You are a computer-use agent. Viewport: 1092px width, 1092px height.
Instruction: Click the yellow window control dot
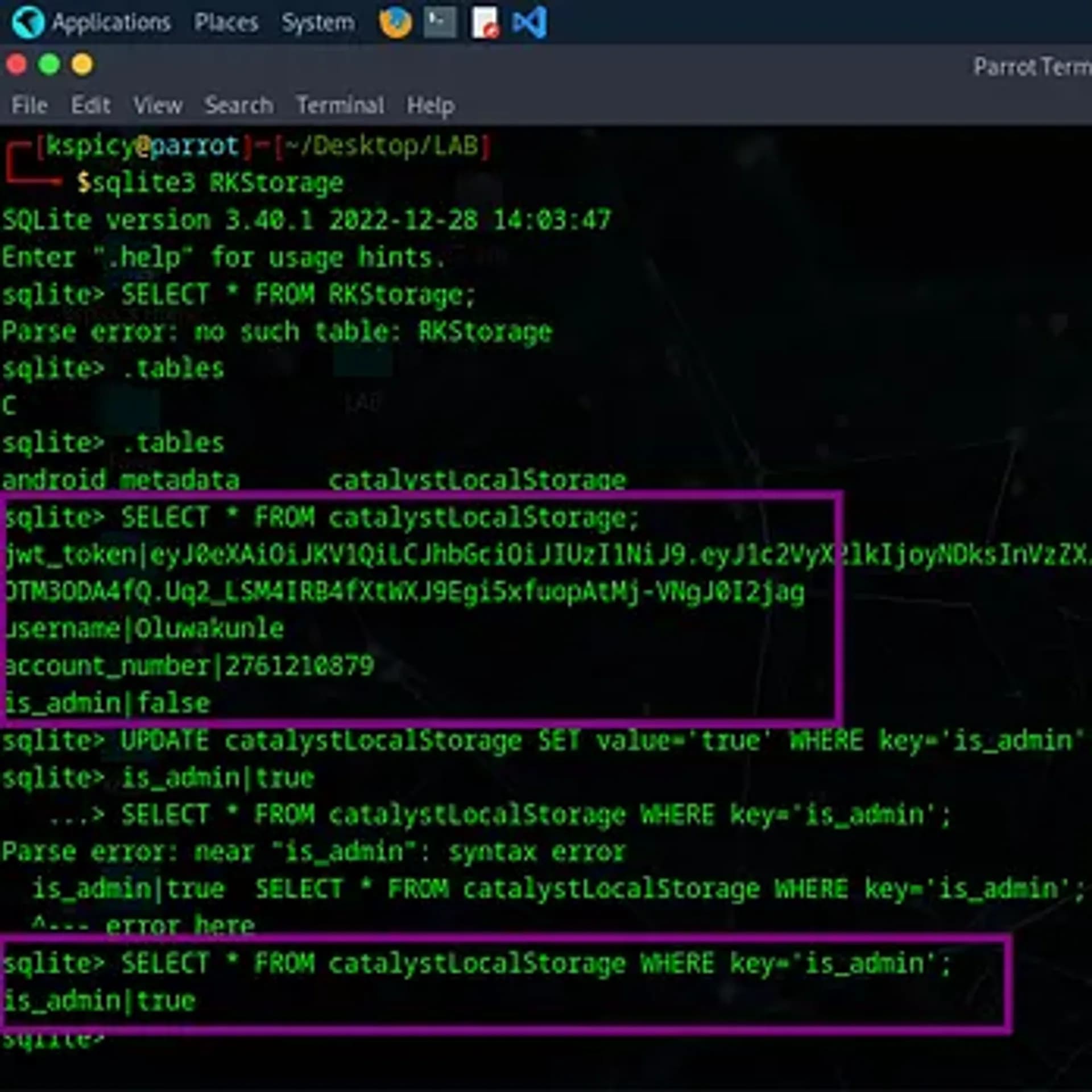coord(82,64)
